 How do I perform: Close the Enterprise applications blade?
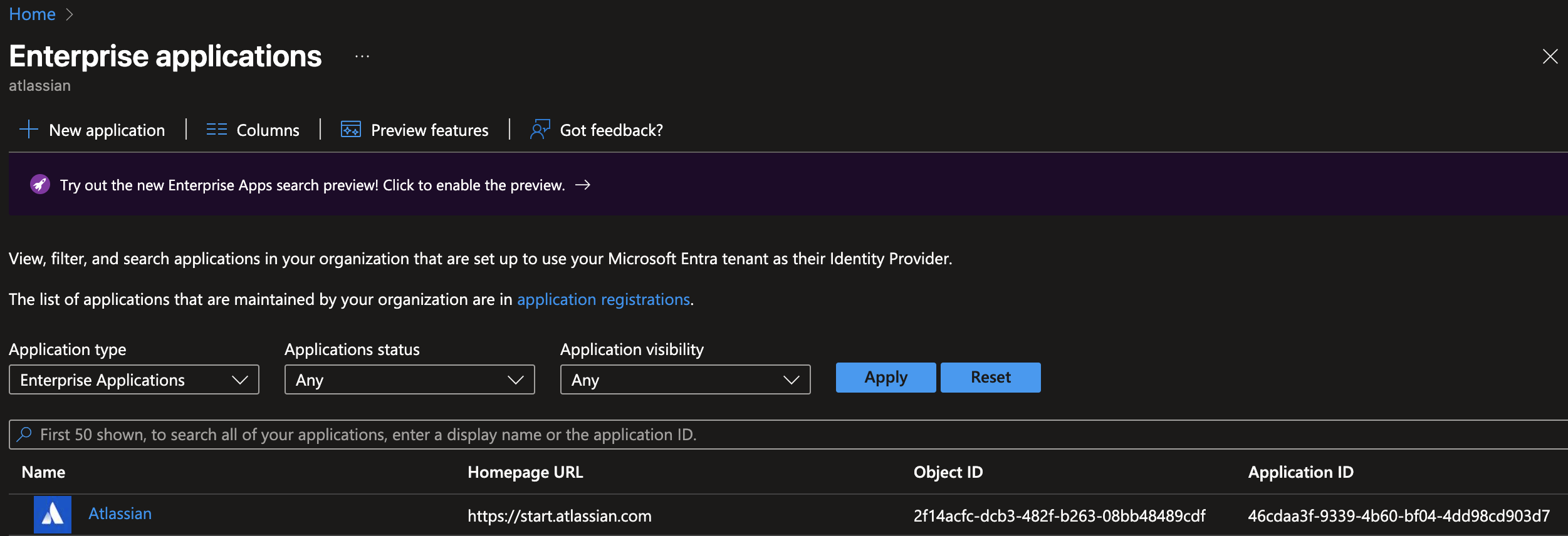coord(1550,57)
